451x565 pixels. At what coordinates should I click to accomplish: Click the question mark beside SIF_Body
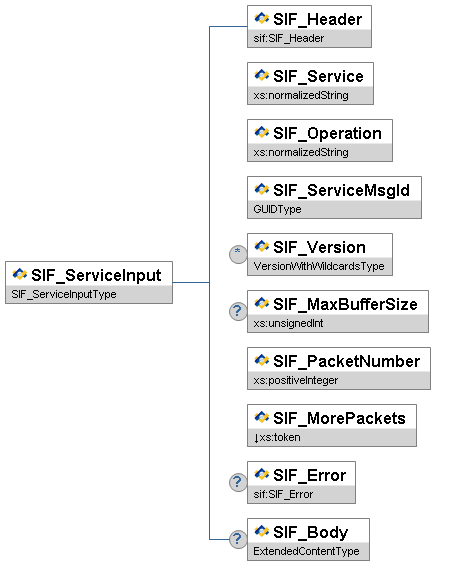click(x=238, y=539)
